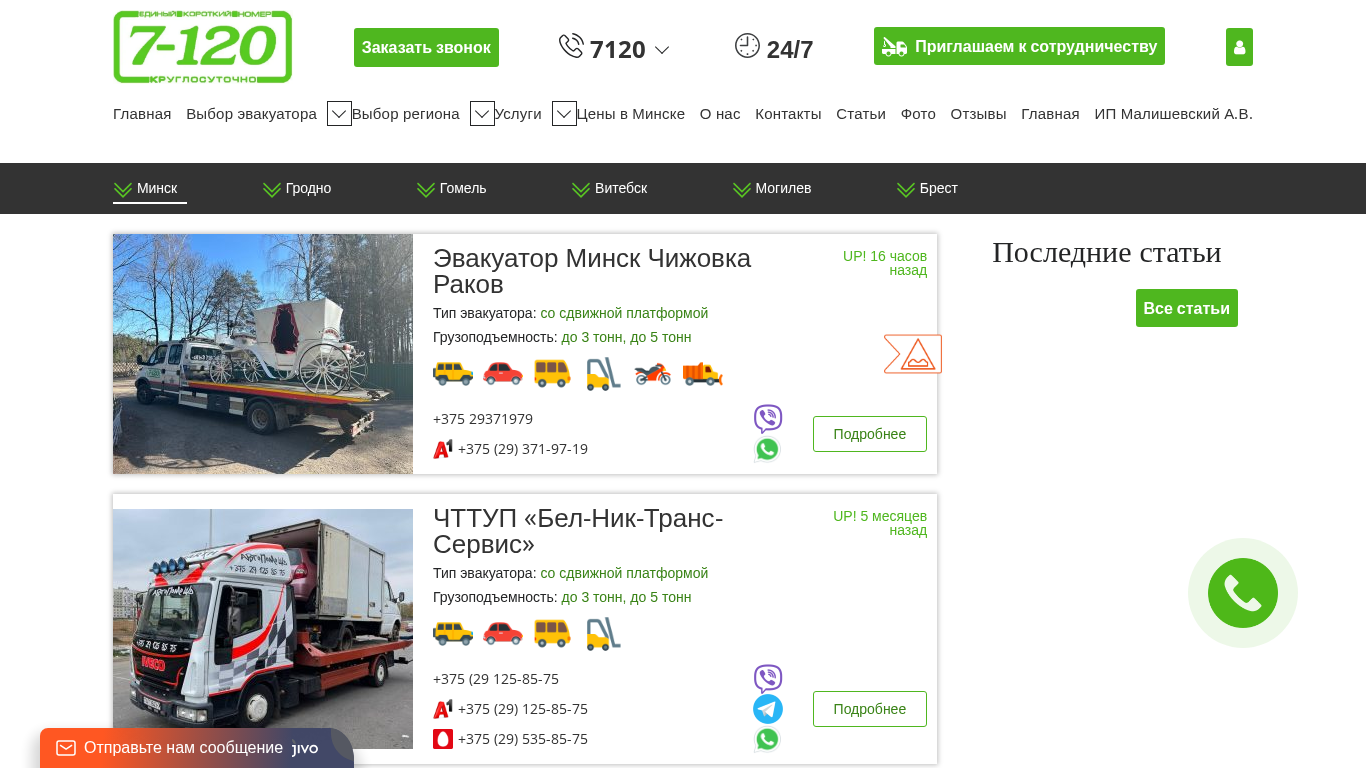Image resolution: width=1366 pixels, height=768 pixels.
Task: Switch to the Витебск city tab
Action: pyautogui.click(x=609, y=188)
